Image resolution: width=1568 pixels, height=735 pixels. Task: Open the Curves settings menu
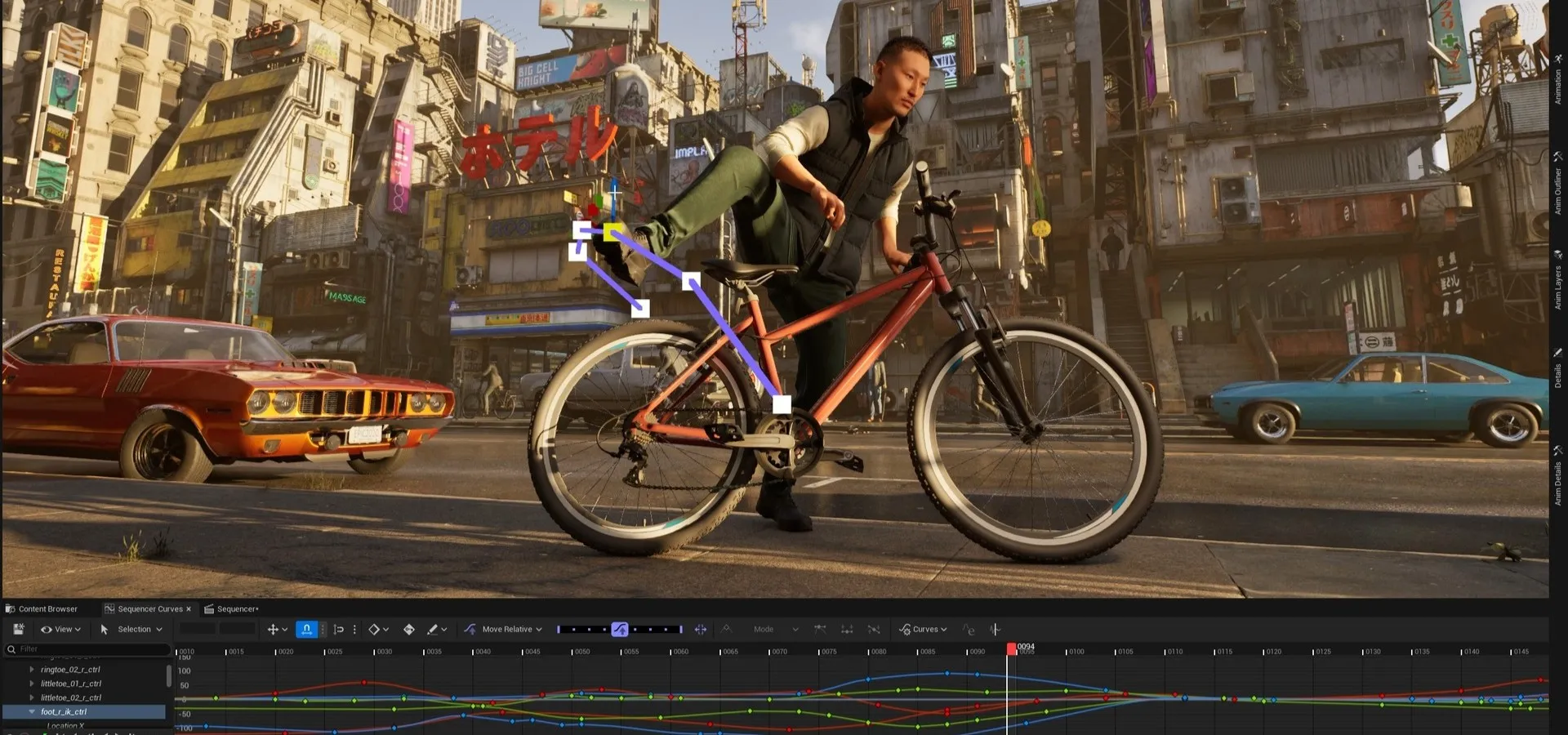pos(924,630)
